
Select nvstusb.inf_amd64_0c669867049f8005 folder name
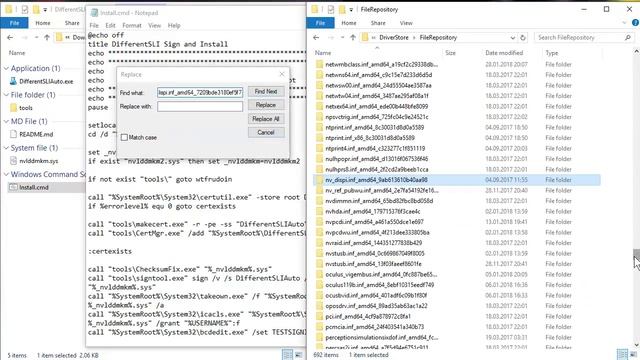click(375, 253)
